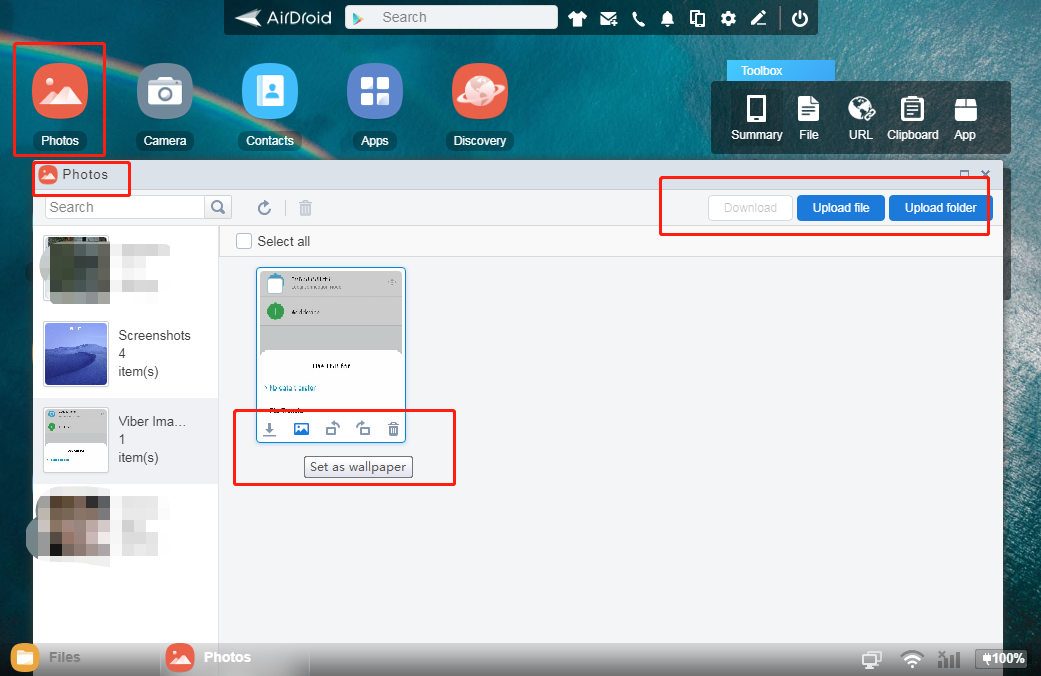
Task: Open the Contacts desktop icon
Action: coord(270,91)
